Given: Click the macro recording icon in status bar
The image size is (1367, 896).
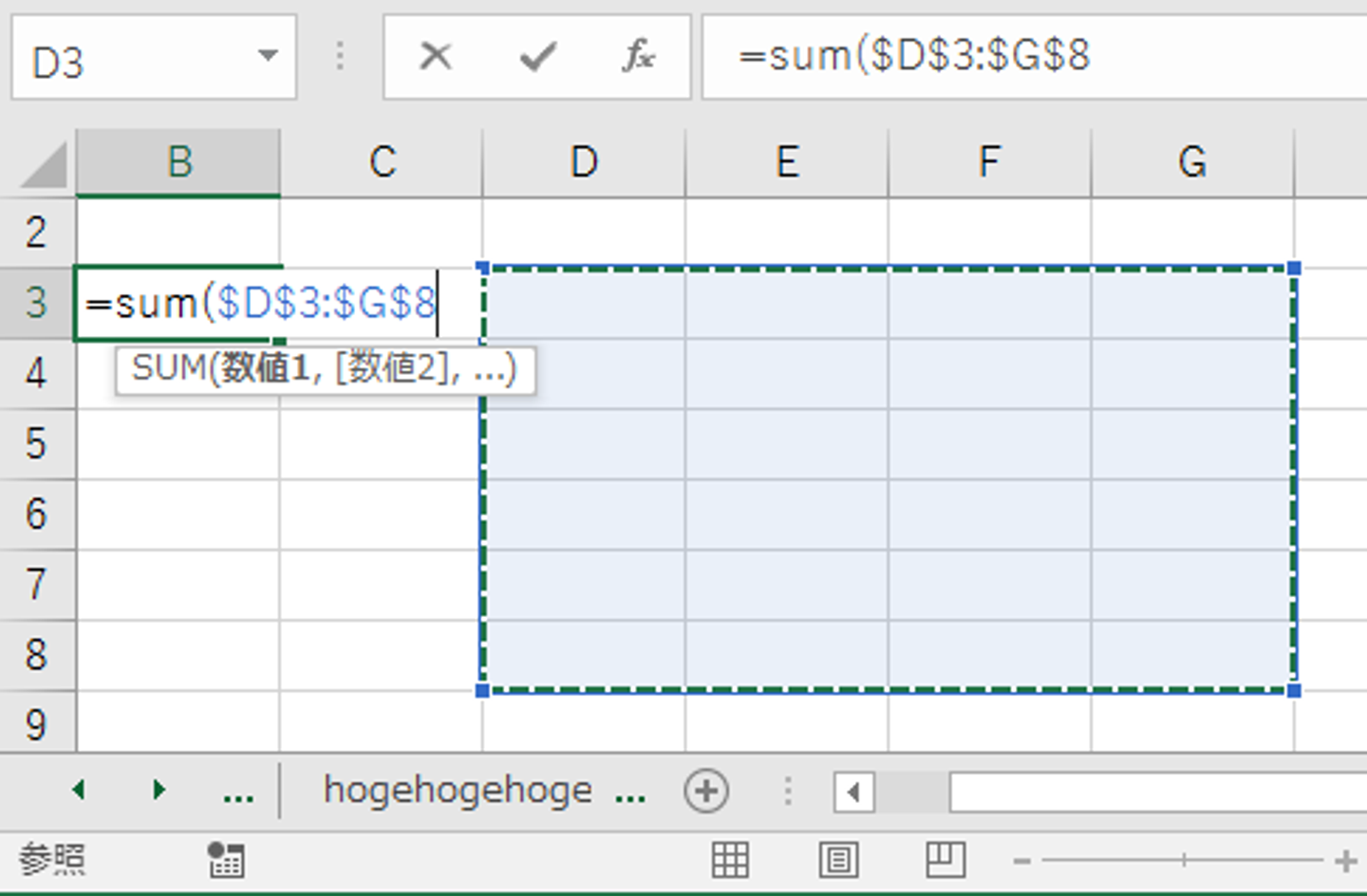Looking at the screenshot, I should (226, 860).
